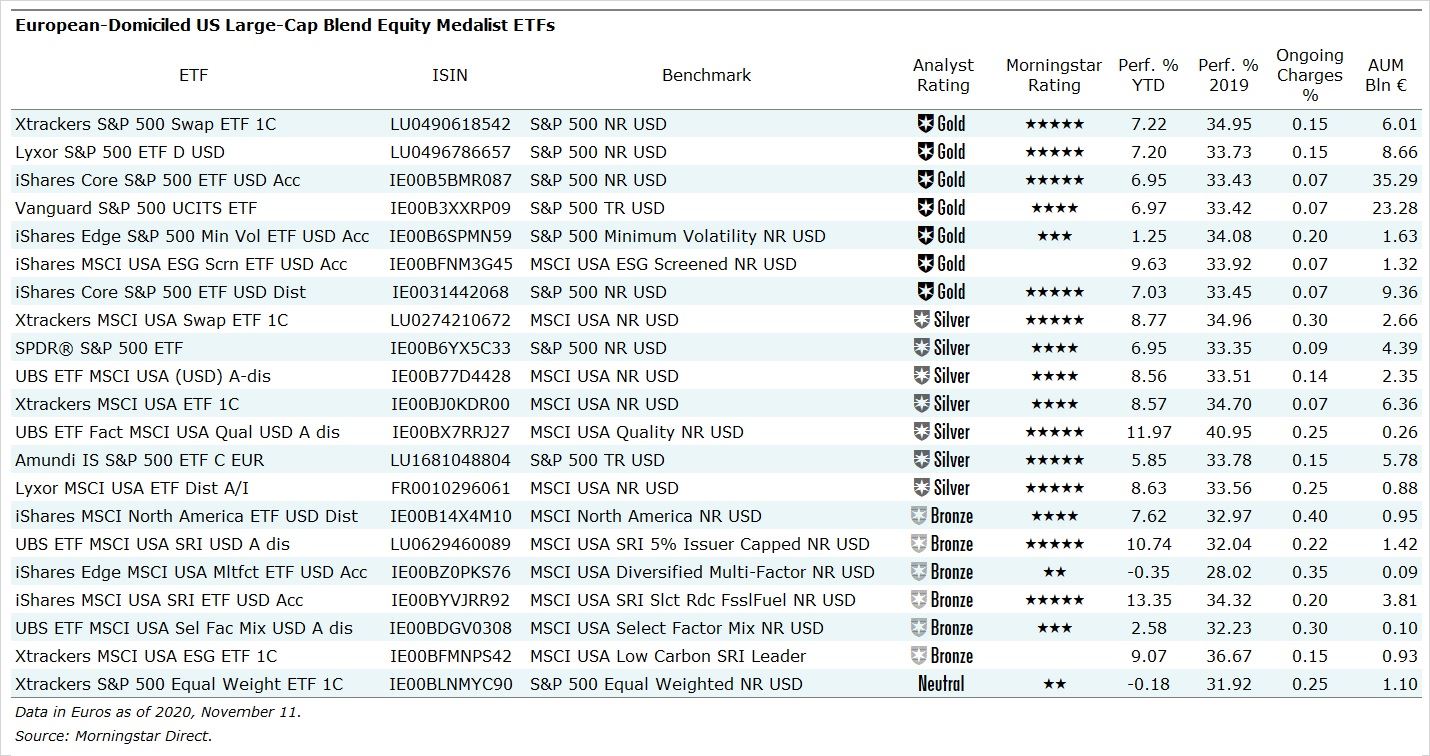This screenshot has width=1430, height=756.
Task: Click the Analyst Rating column header
Action: (x=942, y=75)
